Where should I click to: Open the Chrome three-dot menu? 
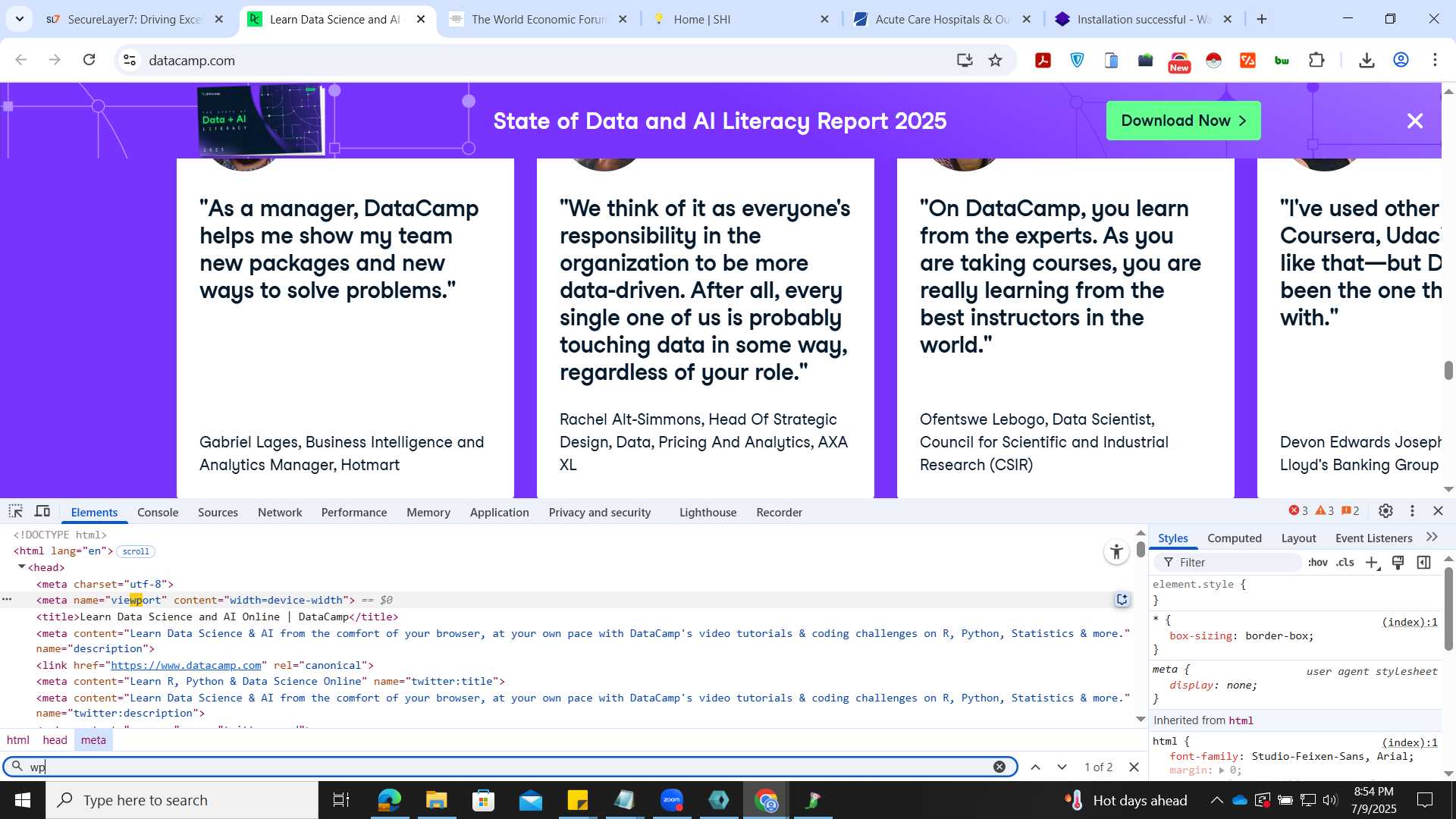[x=1435, y=60]
